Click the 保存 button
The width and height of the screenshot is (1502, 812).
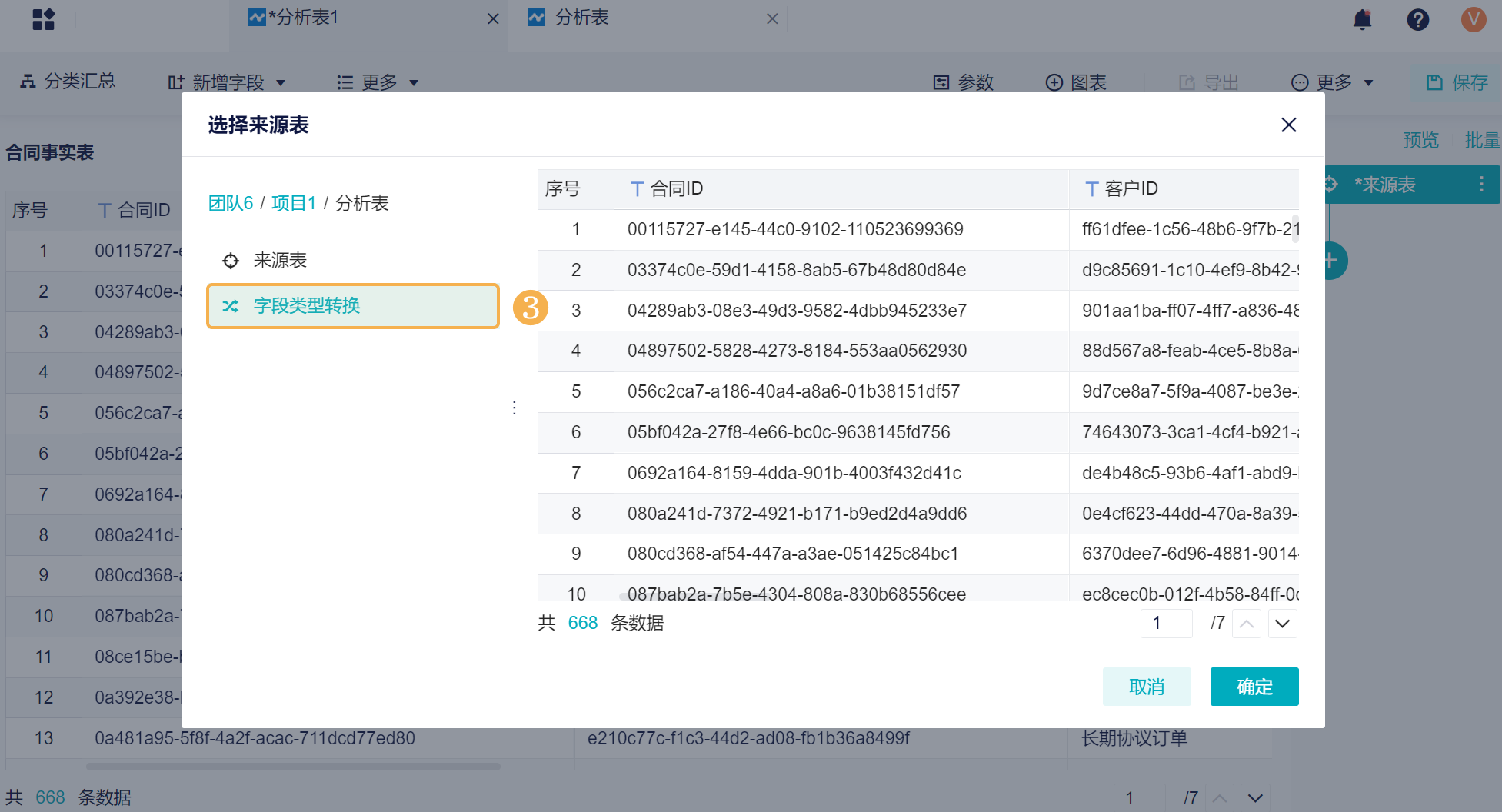(1457, 82)
